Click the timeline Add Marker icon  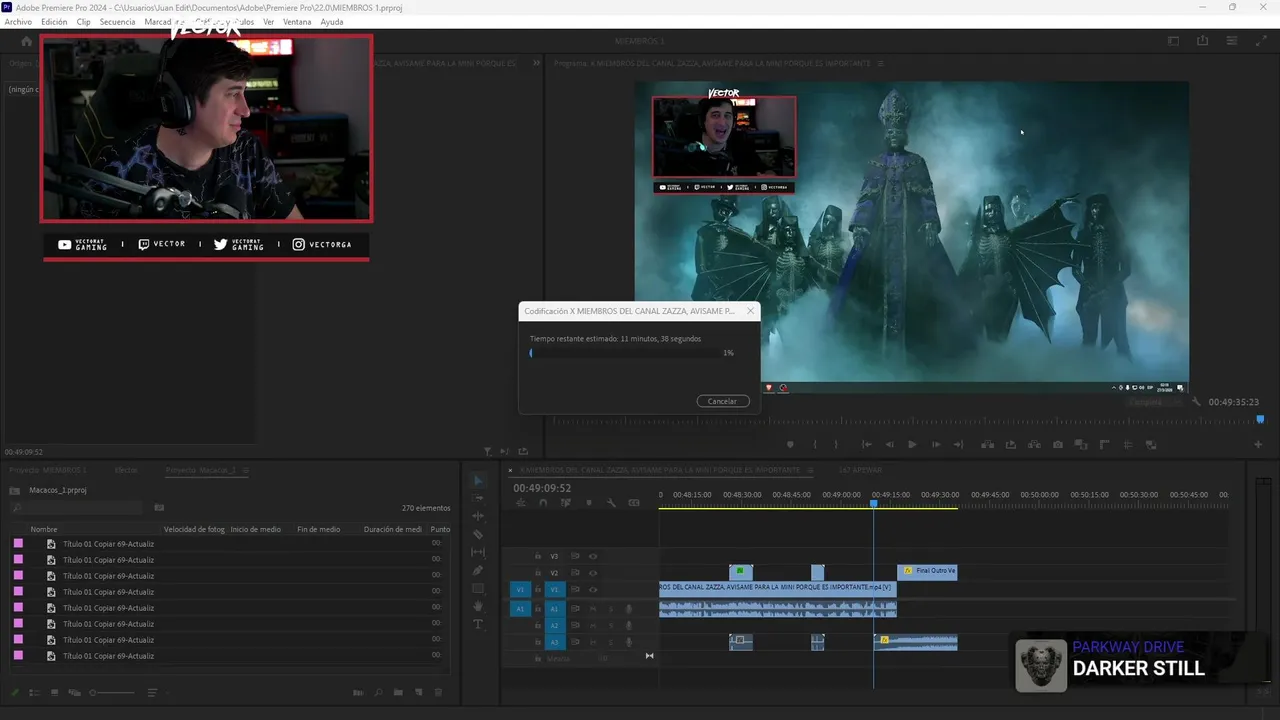[588, 503]
